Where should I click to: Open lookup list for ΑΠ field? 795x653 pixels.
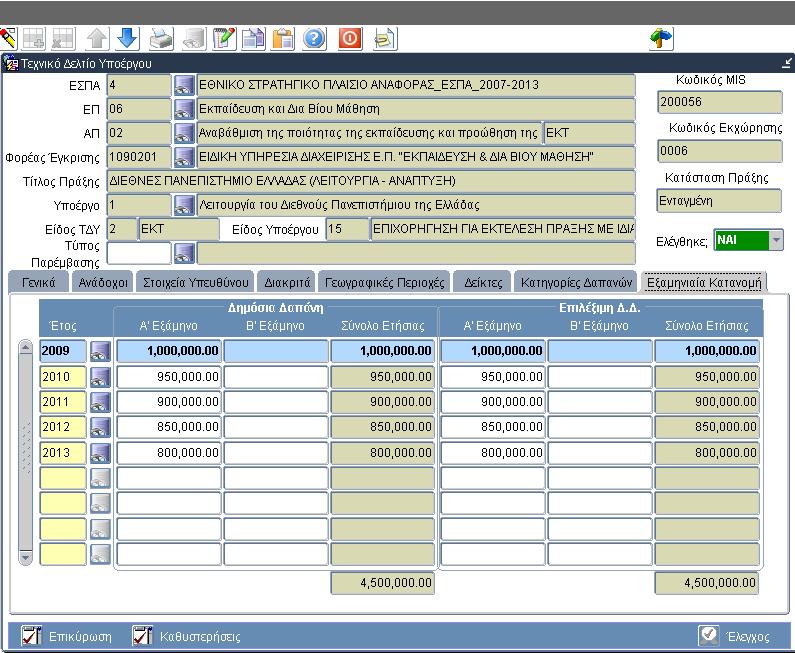coord(184,133)
